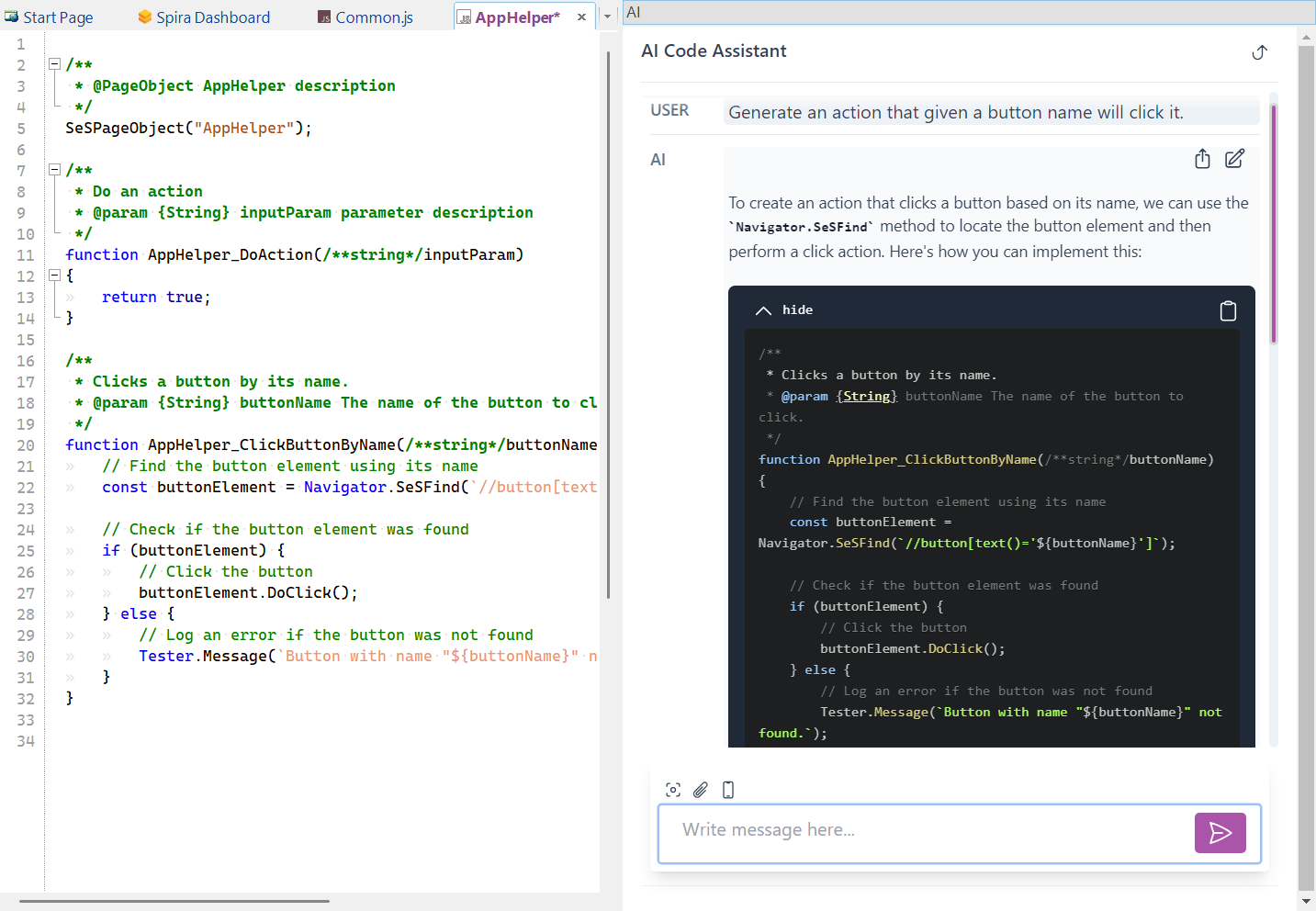Click the AI panel's scroll-up arrow

[x=1305, y=39]
